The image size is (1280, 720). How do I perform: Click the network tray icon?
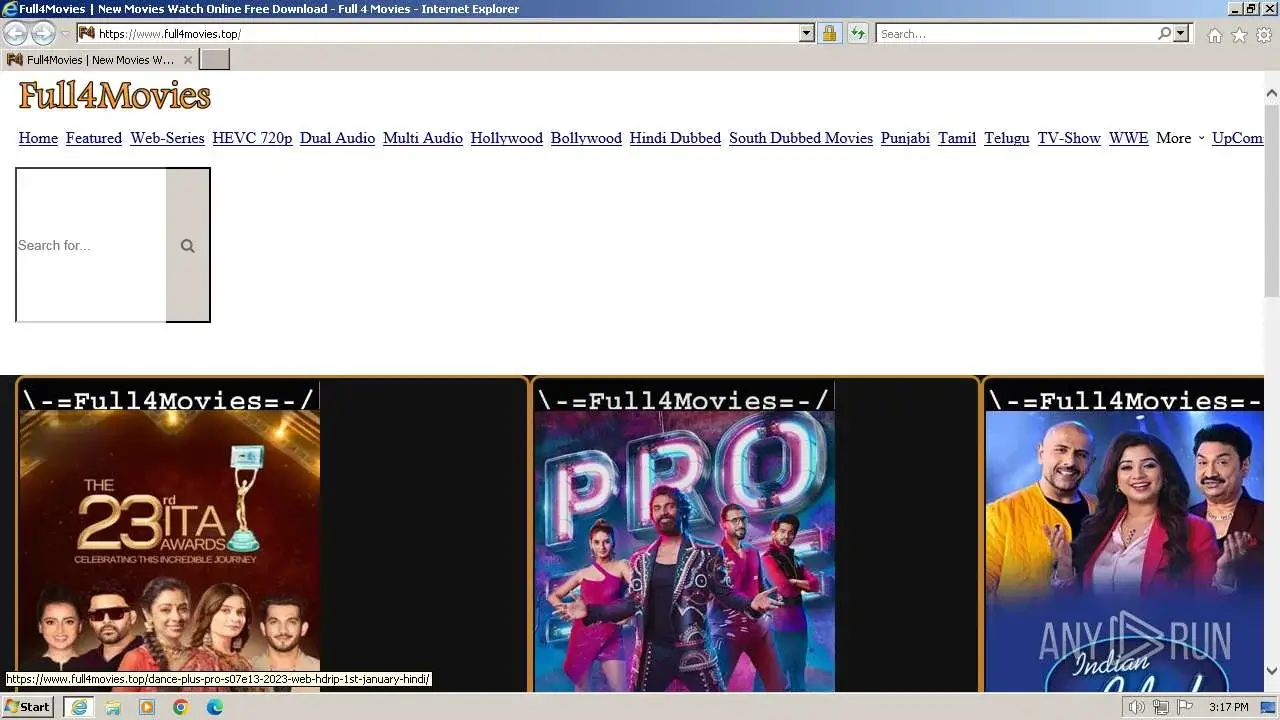pos(1161,707)
